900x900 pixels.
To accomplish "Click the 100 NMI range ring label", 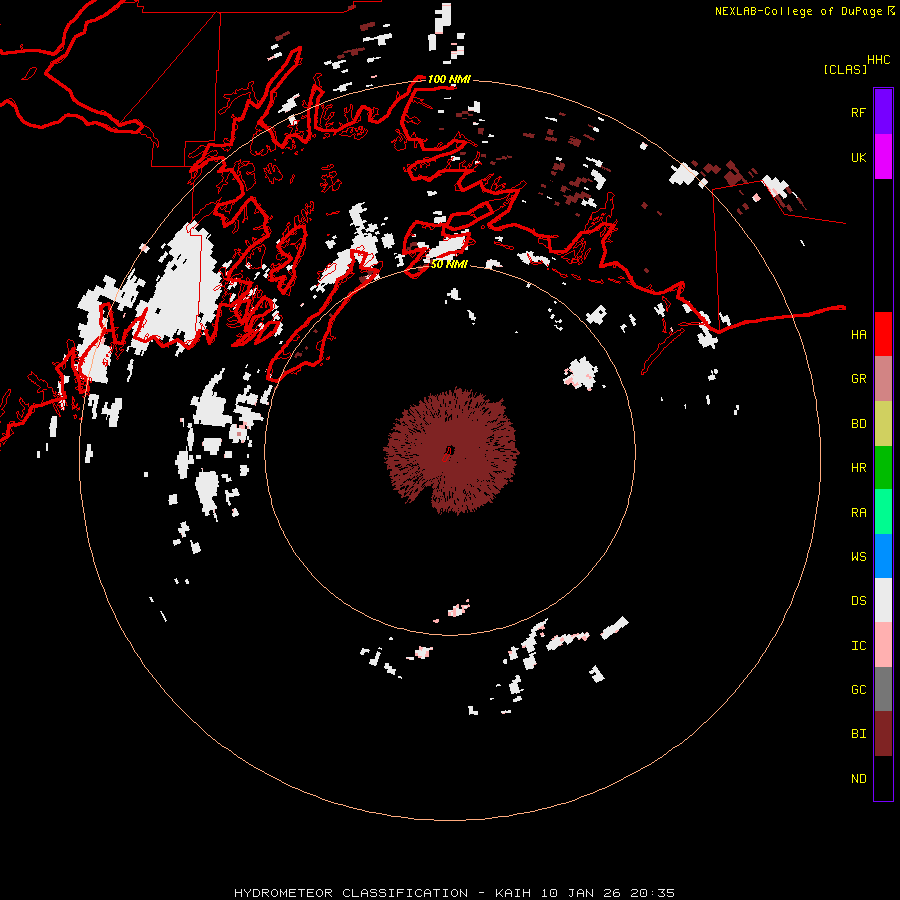I will [449, 79].
